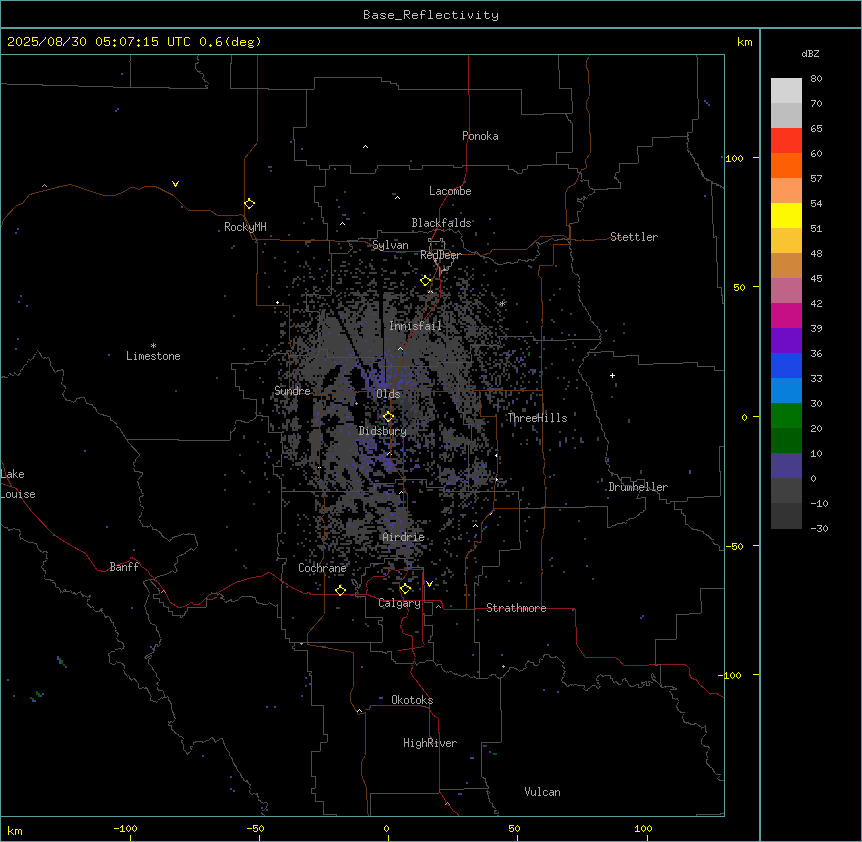Select the Innisfail label
The width and height of the screenshot is (862, 842).
[415, 326]
